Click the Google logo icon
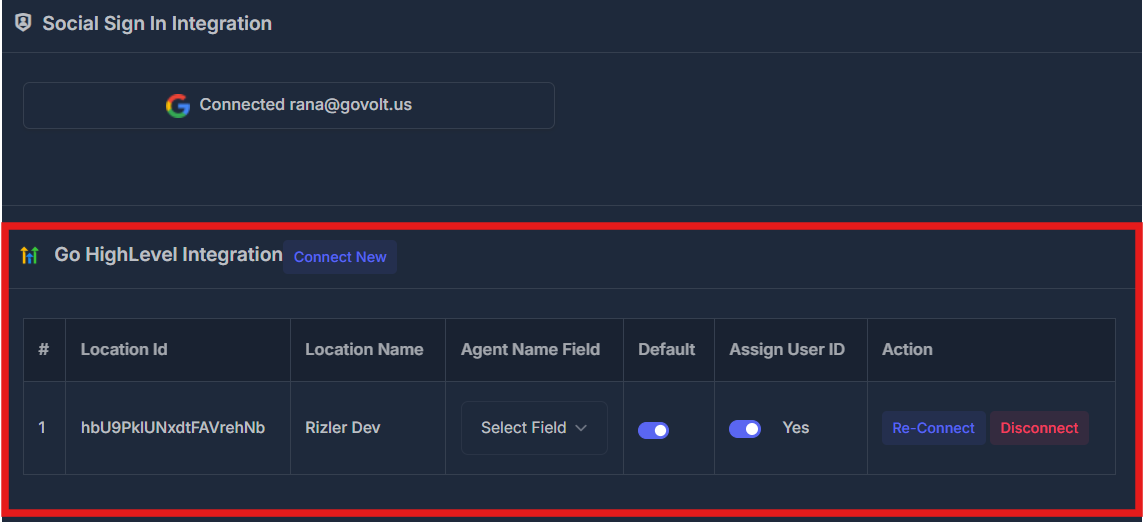 [x=178, y=106]
